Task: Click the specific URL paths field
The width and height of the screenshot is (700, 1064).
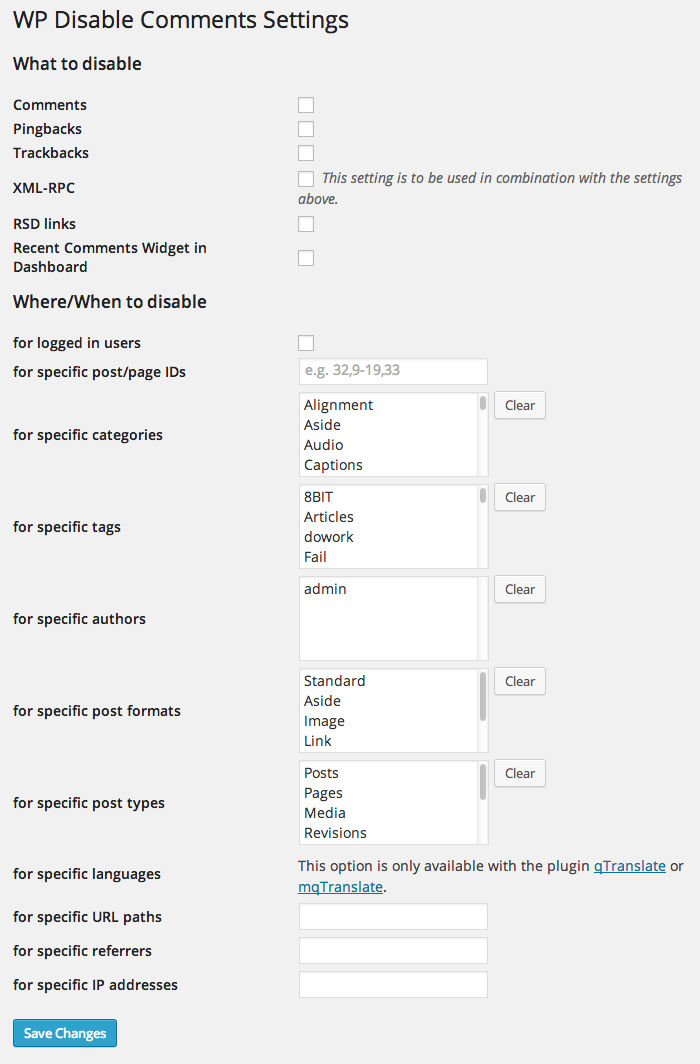Action: point(393,917)
